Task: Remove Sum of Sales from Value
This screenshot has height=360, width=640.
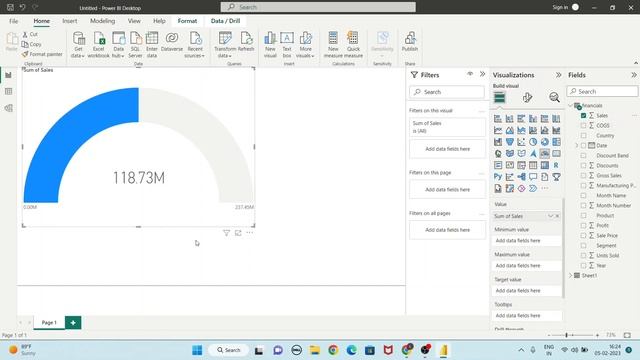Action: pyautogui.click(x=557, y=216)
